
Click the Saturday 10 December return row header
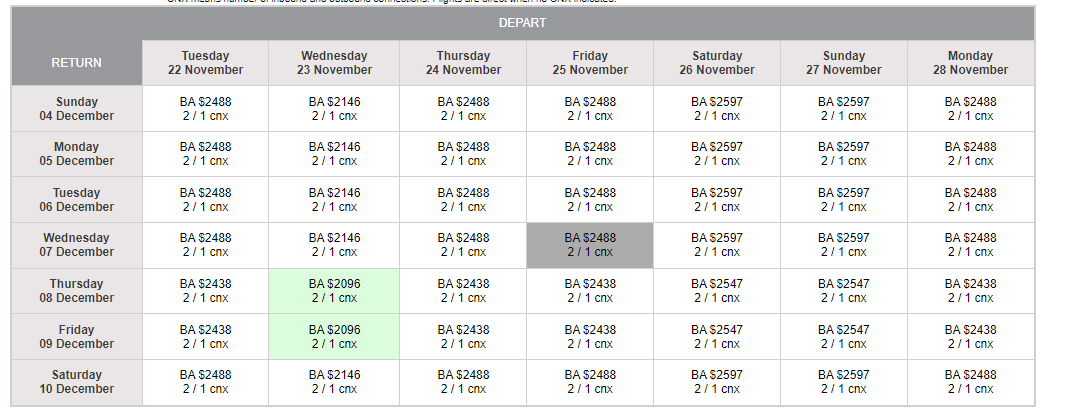[77, 382]
